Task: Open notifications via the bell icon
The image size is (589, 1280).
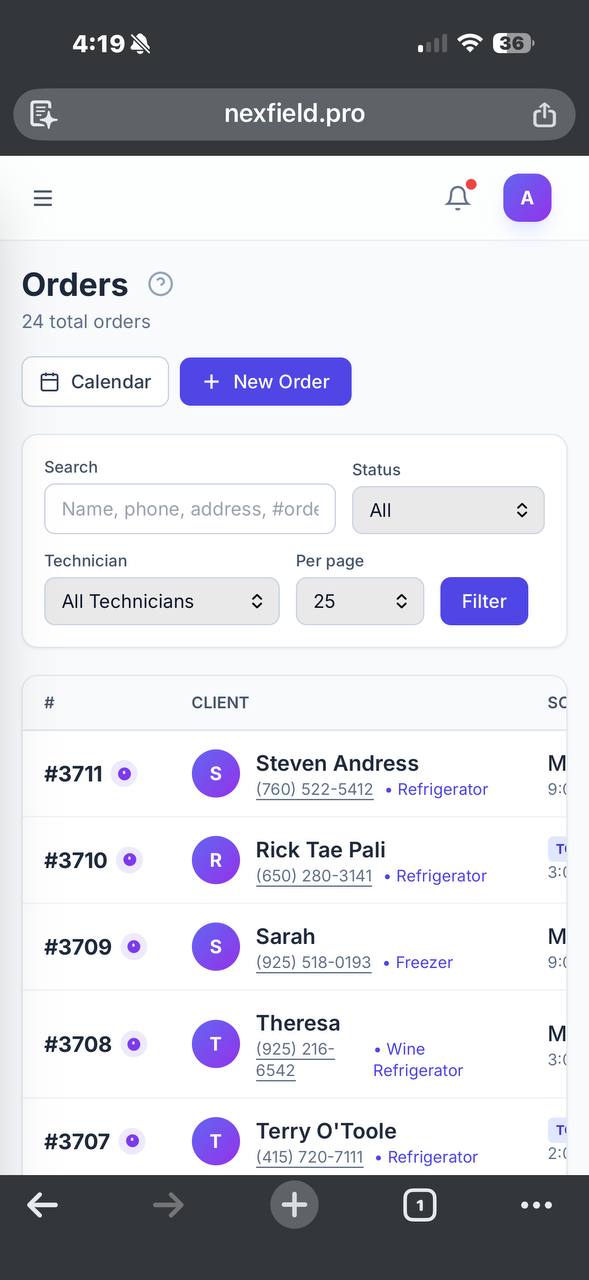Action: [457, 197]
